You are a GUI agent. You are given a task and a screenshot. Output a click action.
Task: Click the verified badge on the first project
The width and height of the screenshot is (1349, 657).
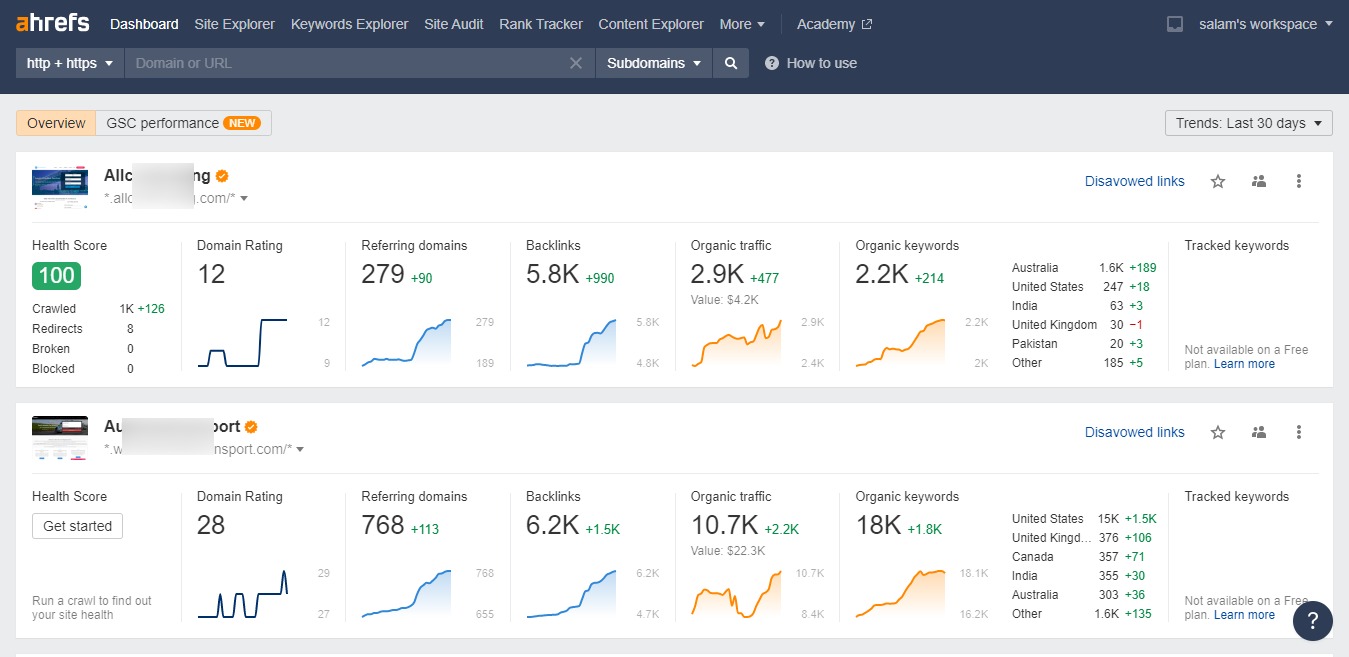[222, 176]
